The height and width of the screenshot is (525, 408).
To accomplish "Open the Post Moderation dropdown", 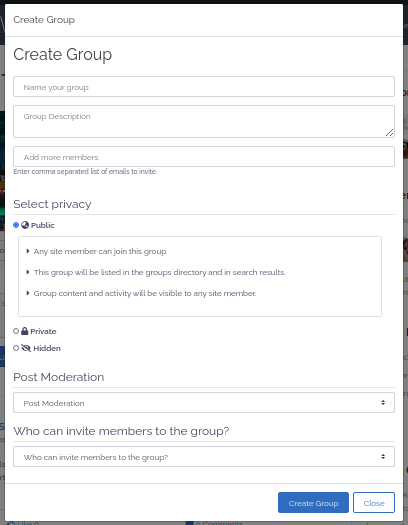I will pos(204,402).
